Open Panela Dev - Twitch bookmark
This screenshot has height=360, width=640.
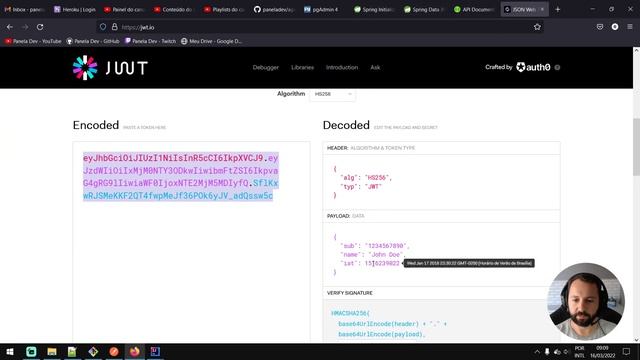point(151,41)
